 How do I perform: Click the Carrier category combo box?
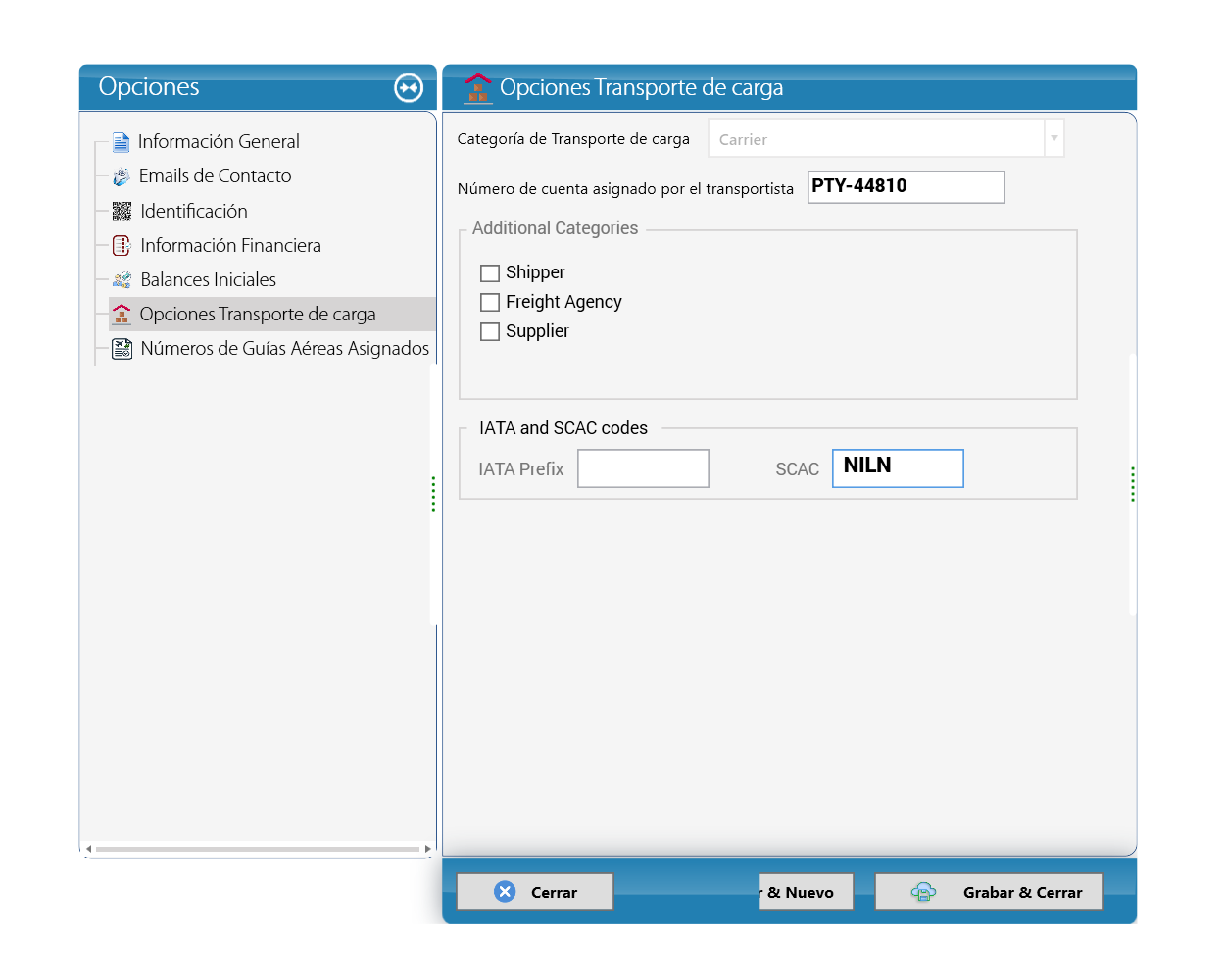click(886, 138)
